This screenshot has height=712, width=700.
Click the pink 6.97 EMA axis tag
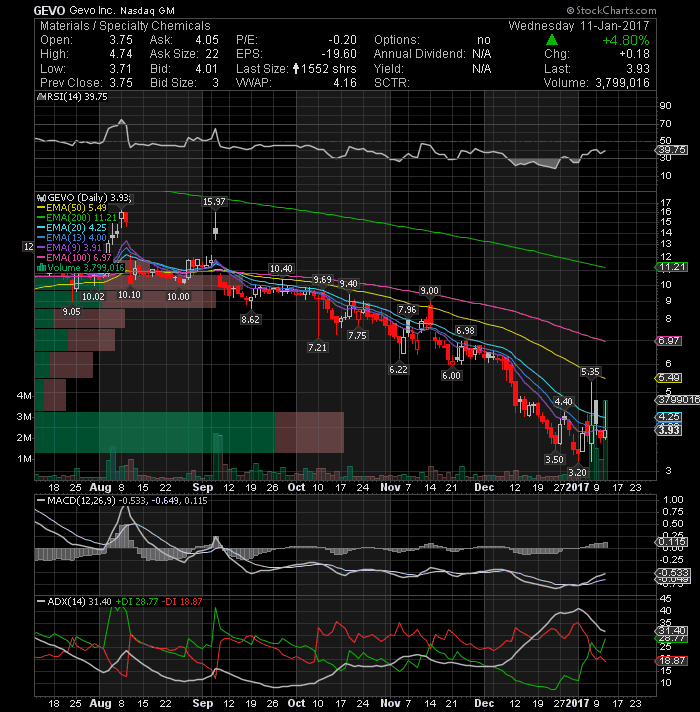coord(669,341)
